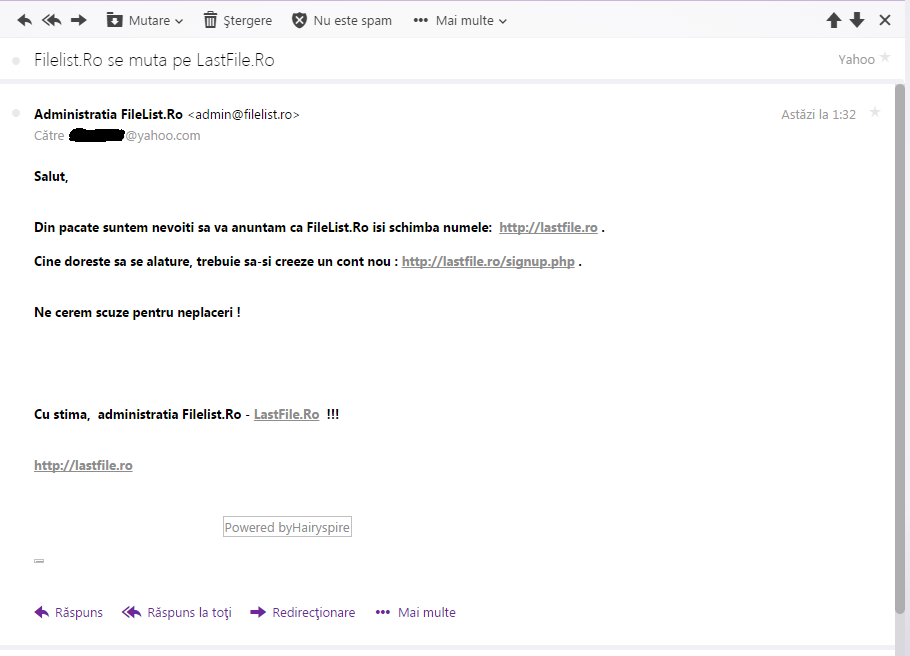The image size is (910, 656).
Task: Click the LastFile.Ro link in the signature
Action: pyautogui.click(x=286, y=414)
